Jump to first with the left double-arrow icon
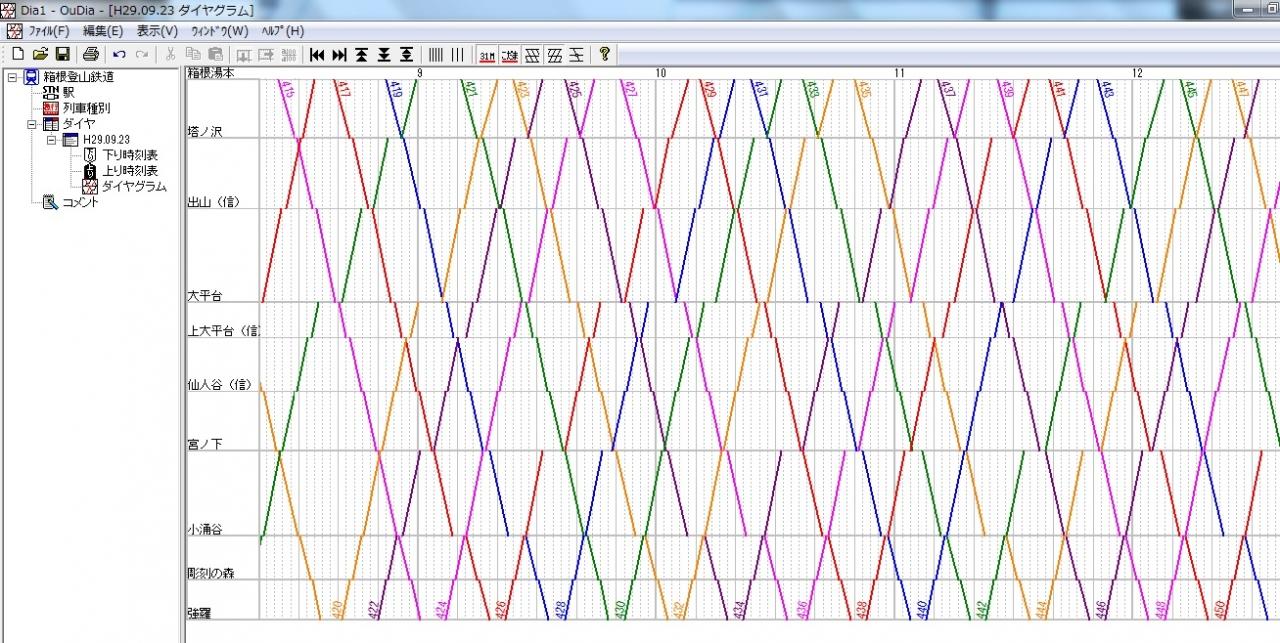 point(317,54)
